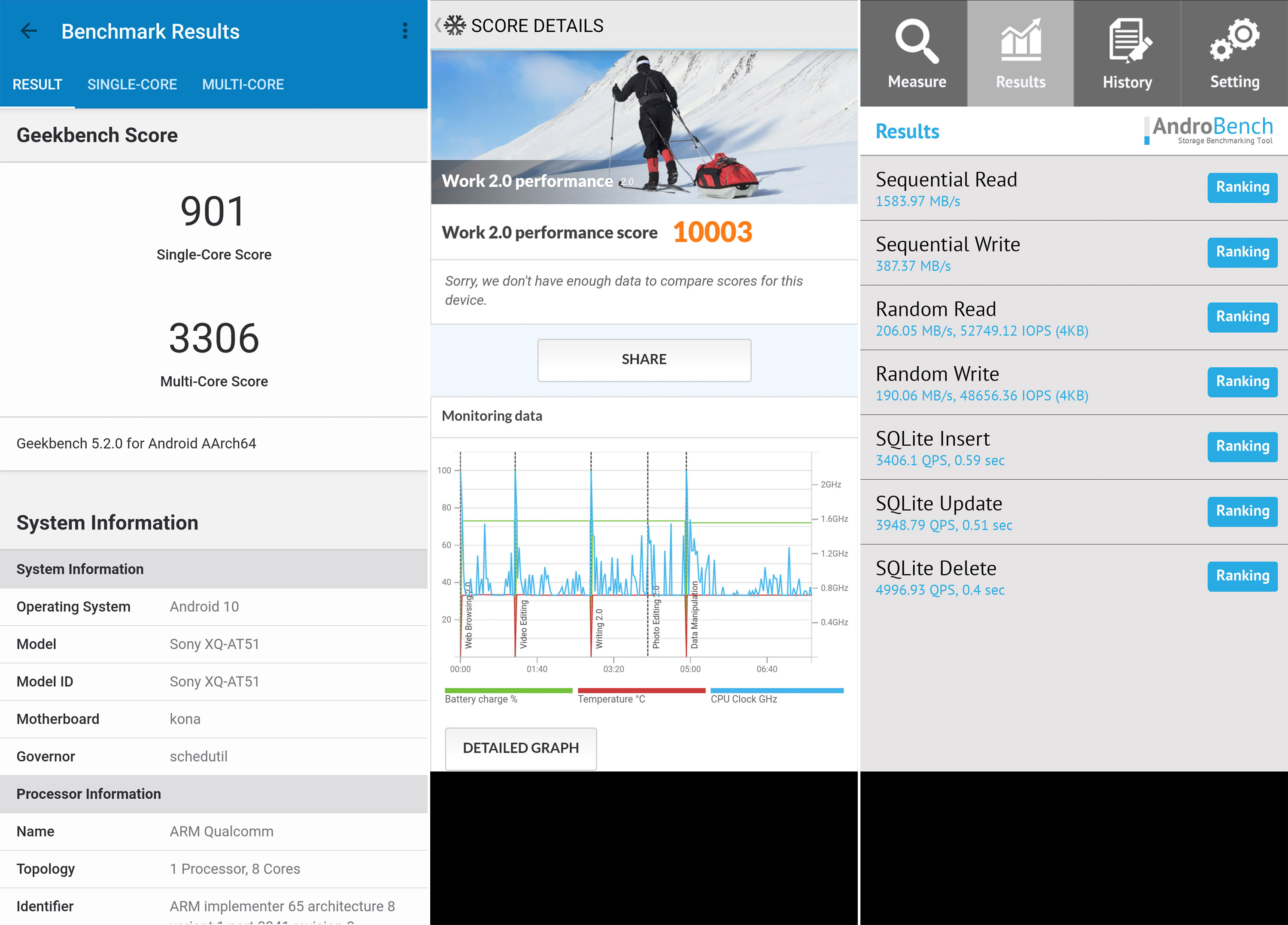The image size is (1288, 925).
Task: Switch to the RESULT tab
Action: coord(37,85)
